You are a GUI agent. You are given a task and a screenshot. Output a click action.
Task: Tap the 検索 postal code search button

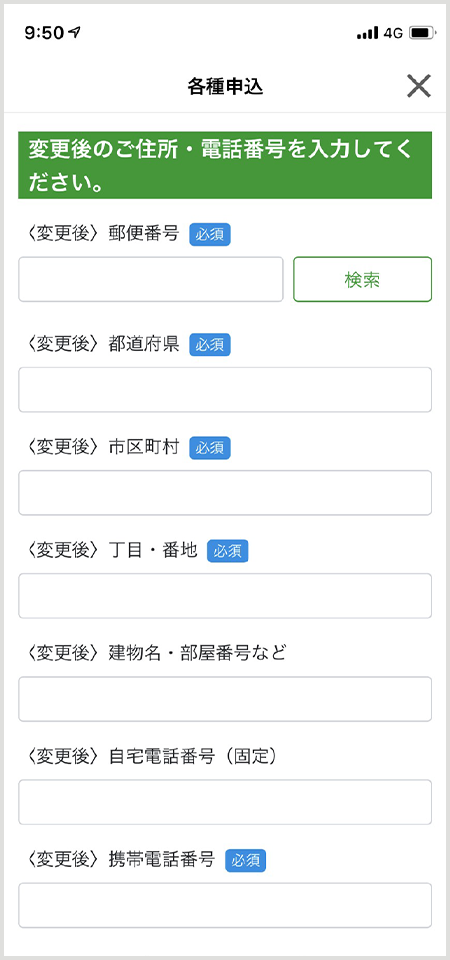[362, 279]
